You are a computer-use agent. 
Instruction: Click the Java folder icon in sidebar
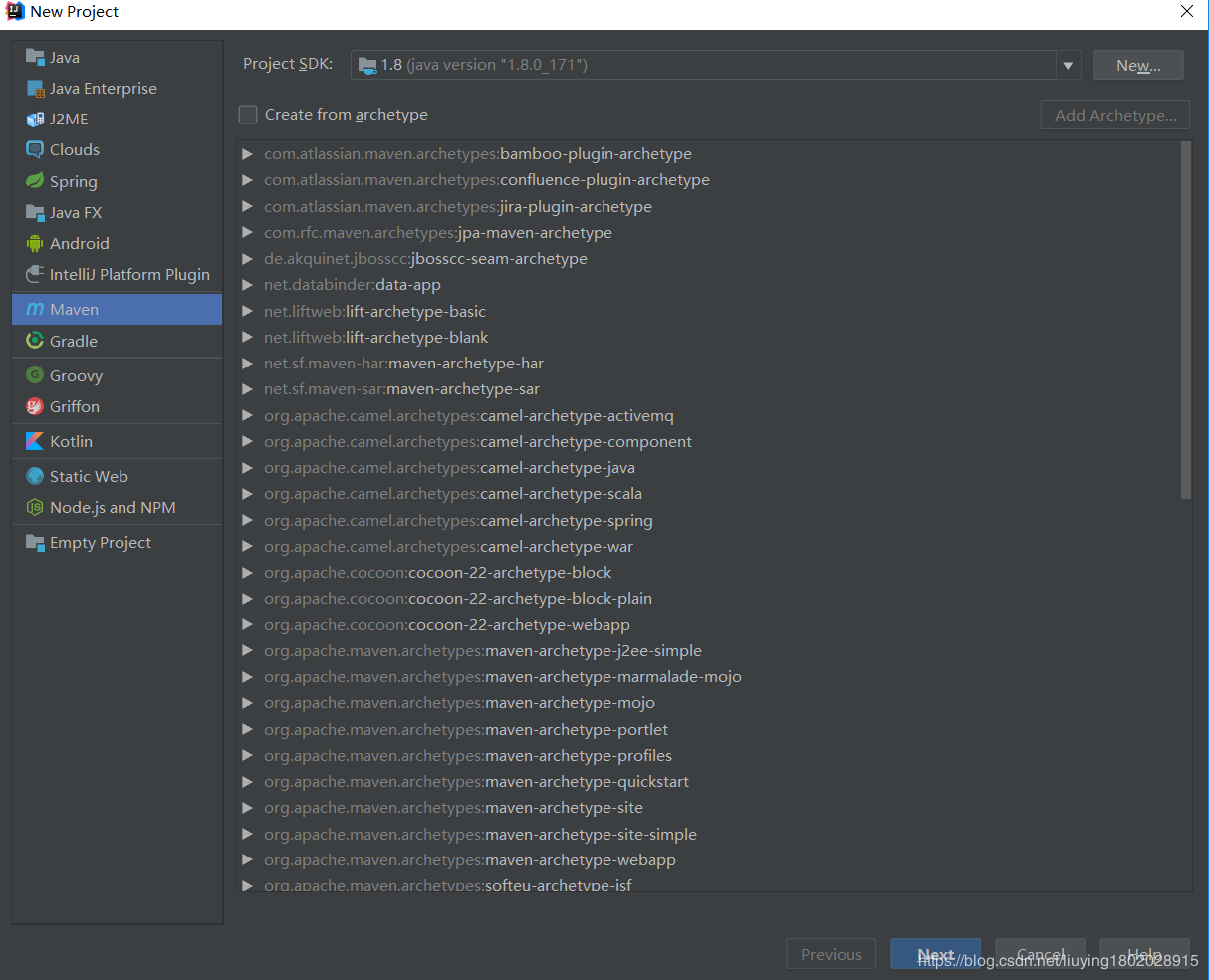(35, 57)
